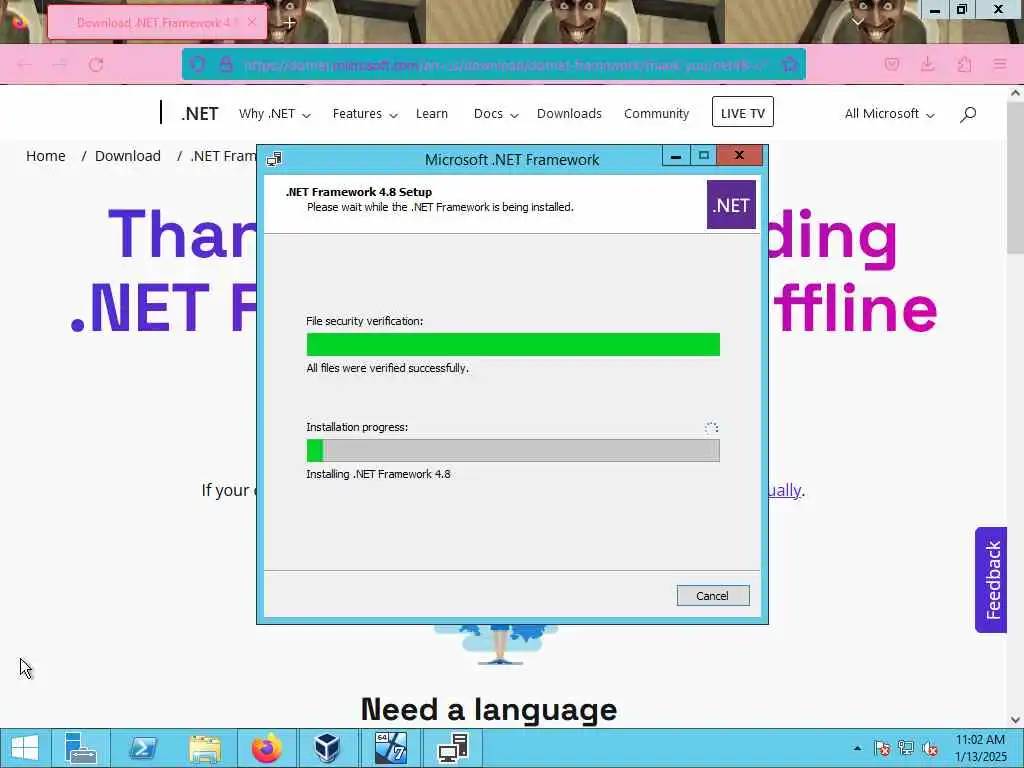
Task: Open the Firefox extensions icon
Action: point(964,64)
